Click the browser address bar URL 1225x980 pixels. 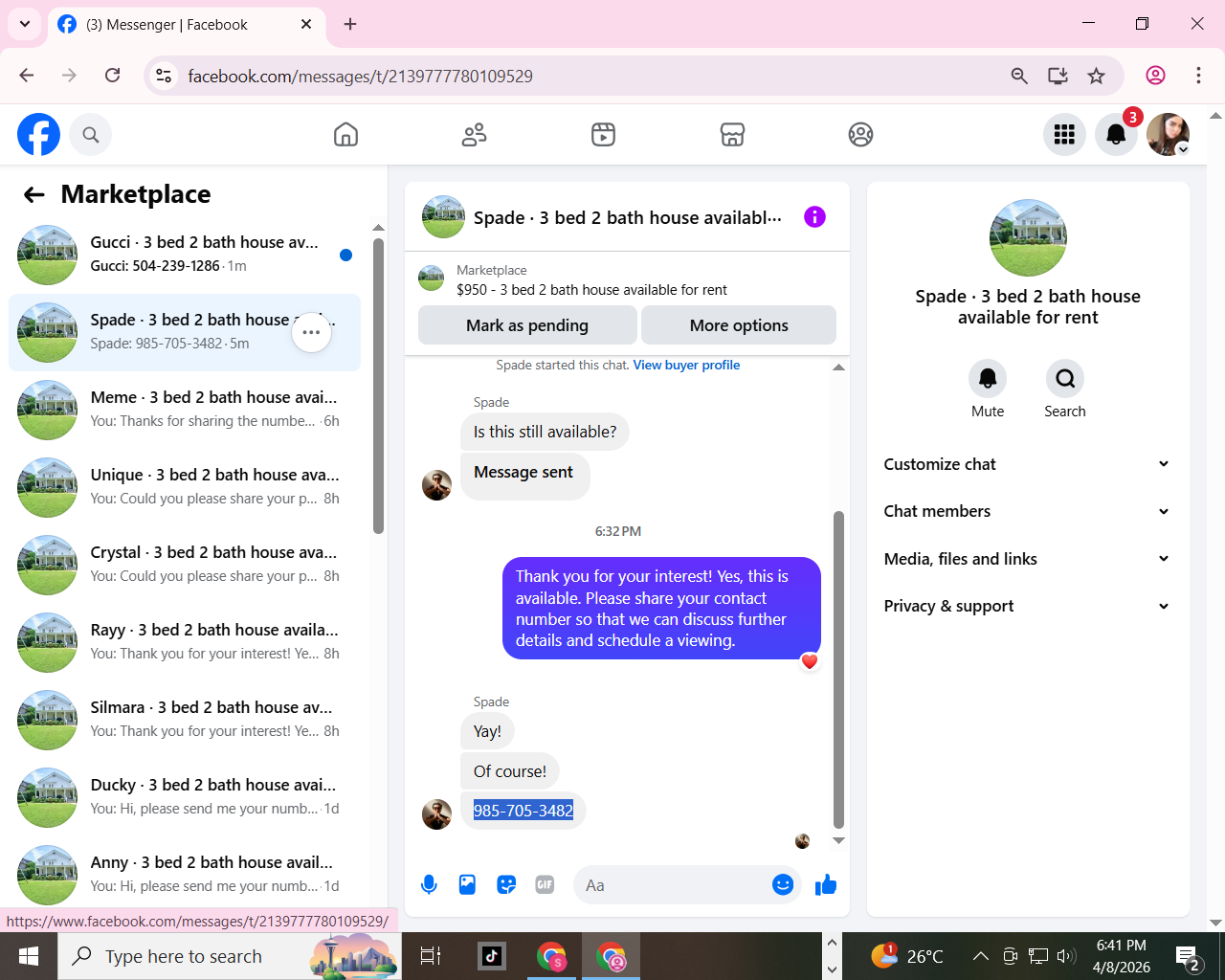point(360,76)
